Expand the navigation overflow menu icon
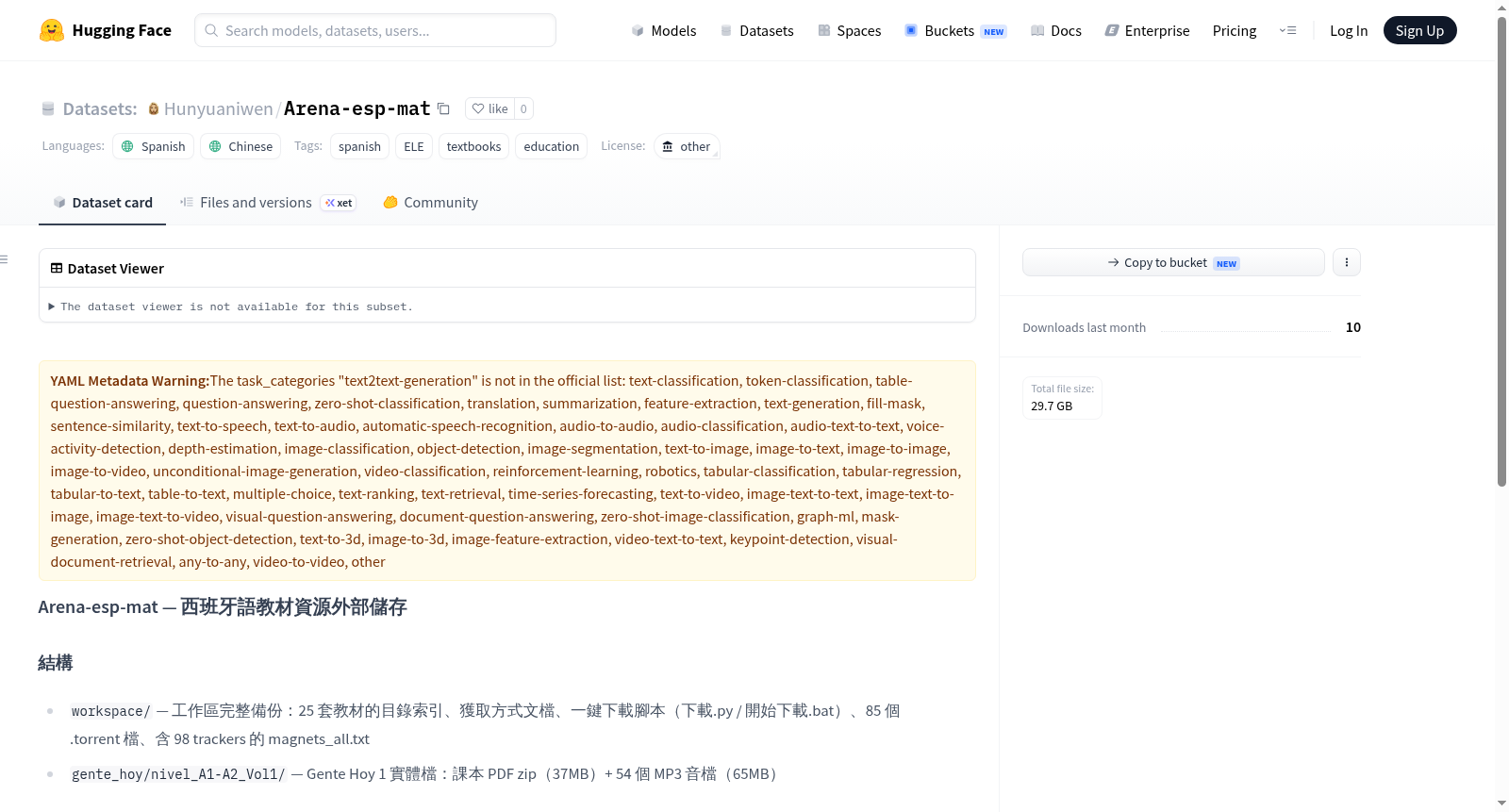 pyautogui.click(x=1287, y=30)
